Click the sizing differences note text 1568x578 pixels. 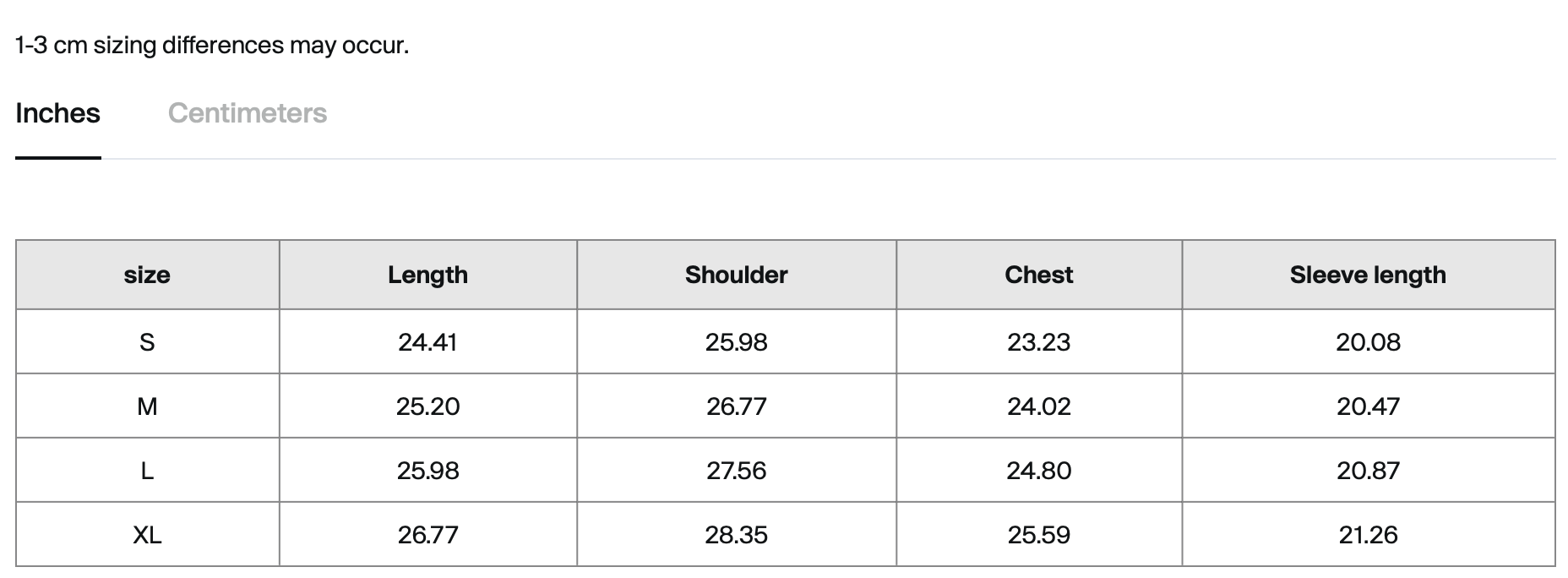pos(212,45)
